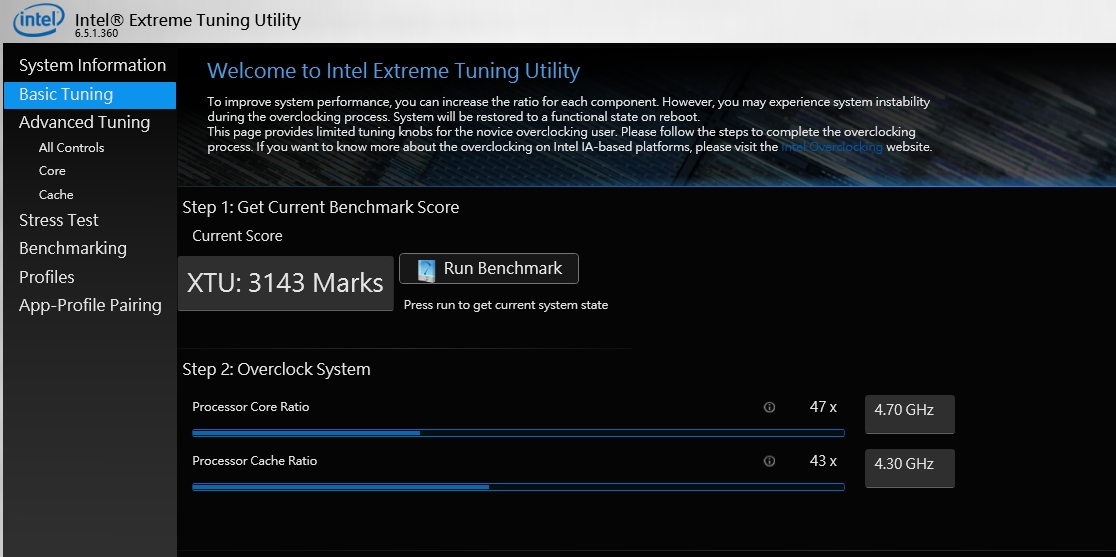Image resolution: width=1116 pixels, height=557 pixels.
Task: Open App-Profile Pairing section
Action: 90,305
